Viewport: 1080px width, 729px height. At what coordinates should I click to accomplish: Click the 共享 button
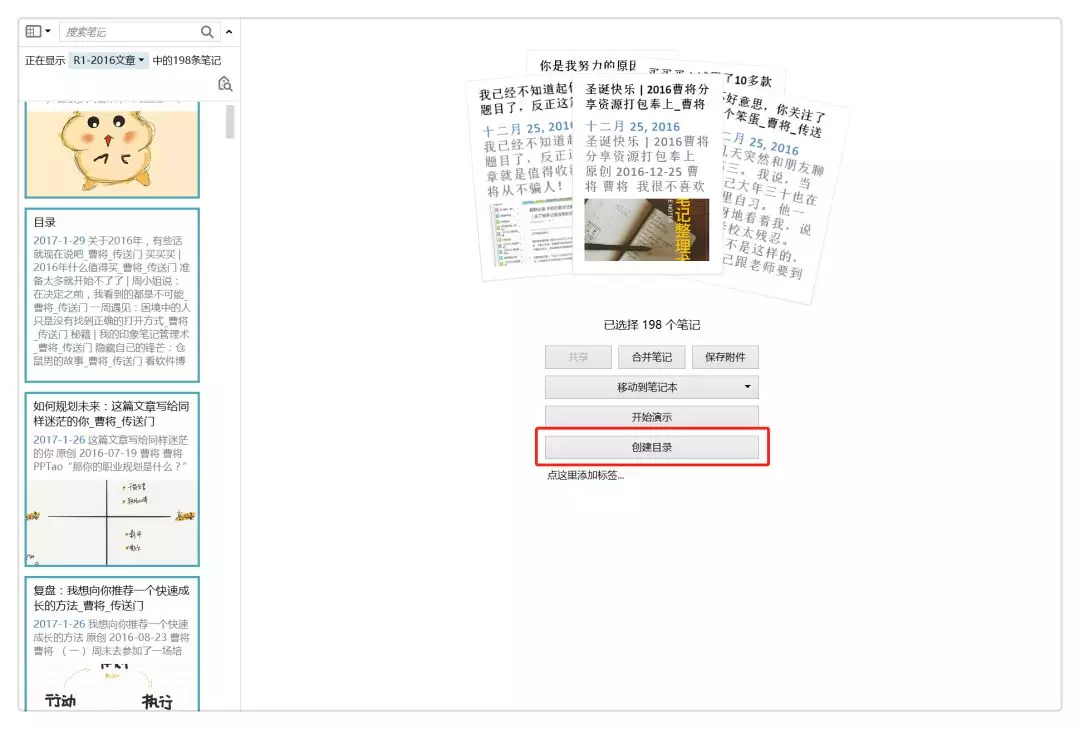tap(579, 357)
